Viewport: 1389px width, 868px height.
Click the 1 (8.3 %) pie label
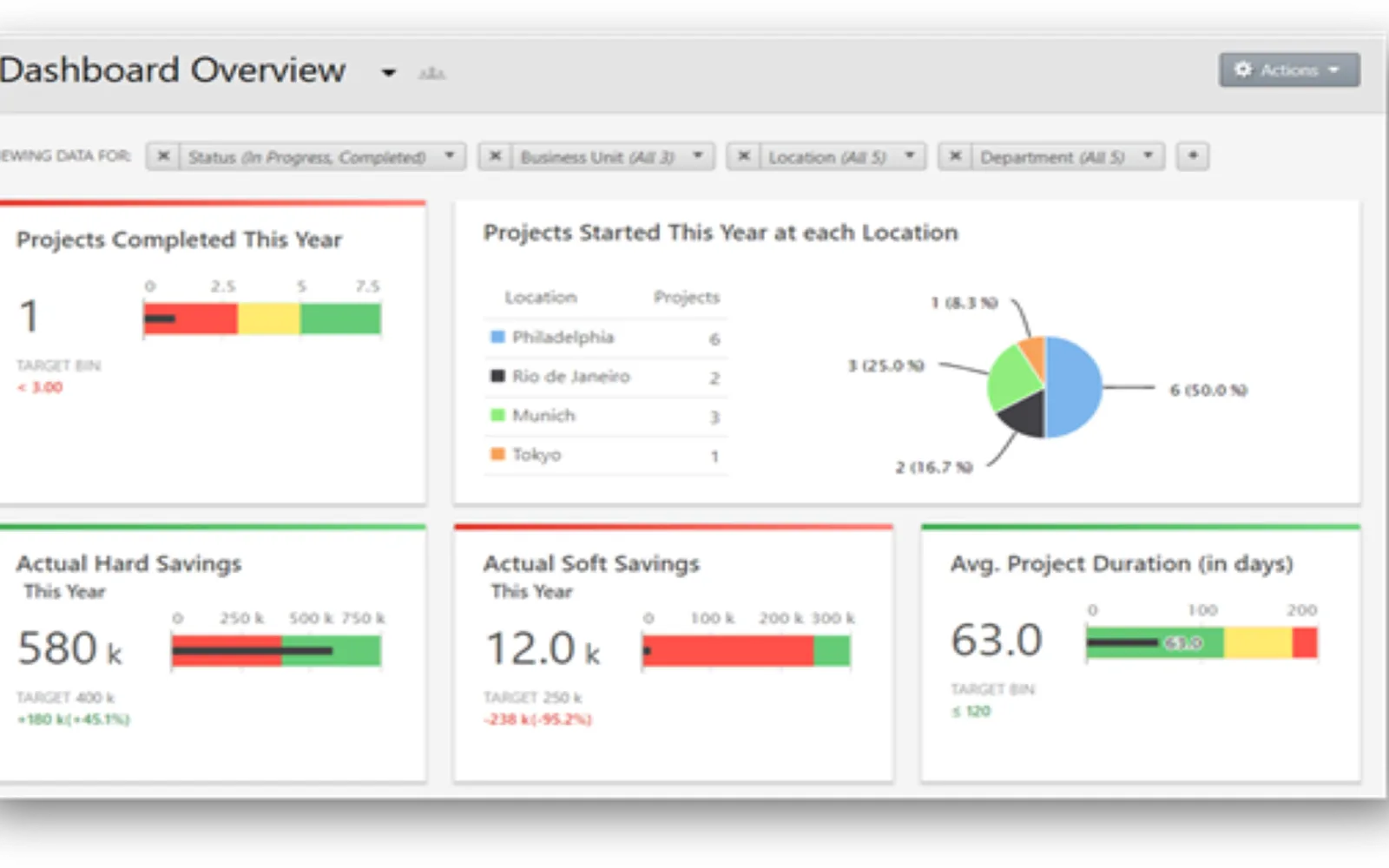964,303
